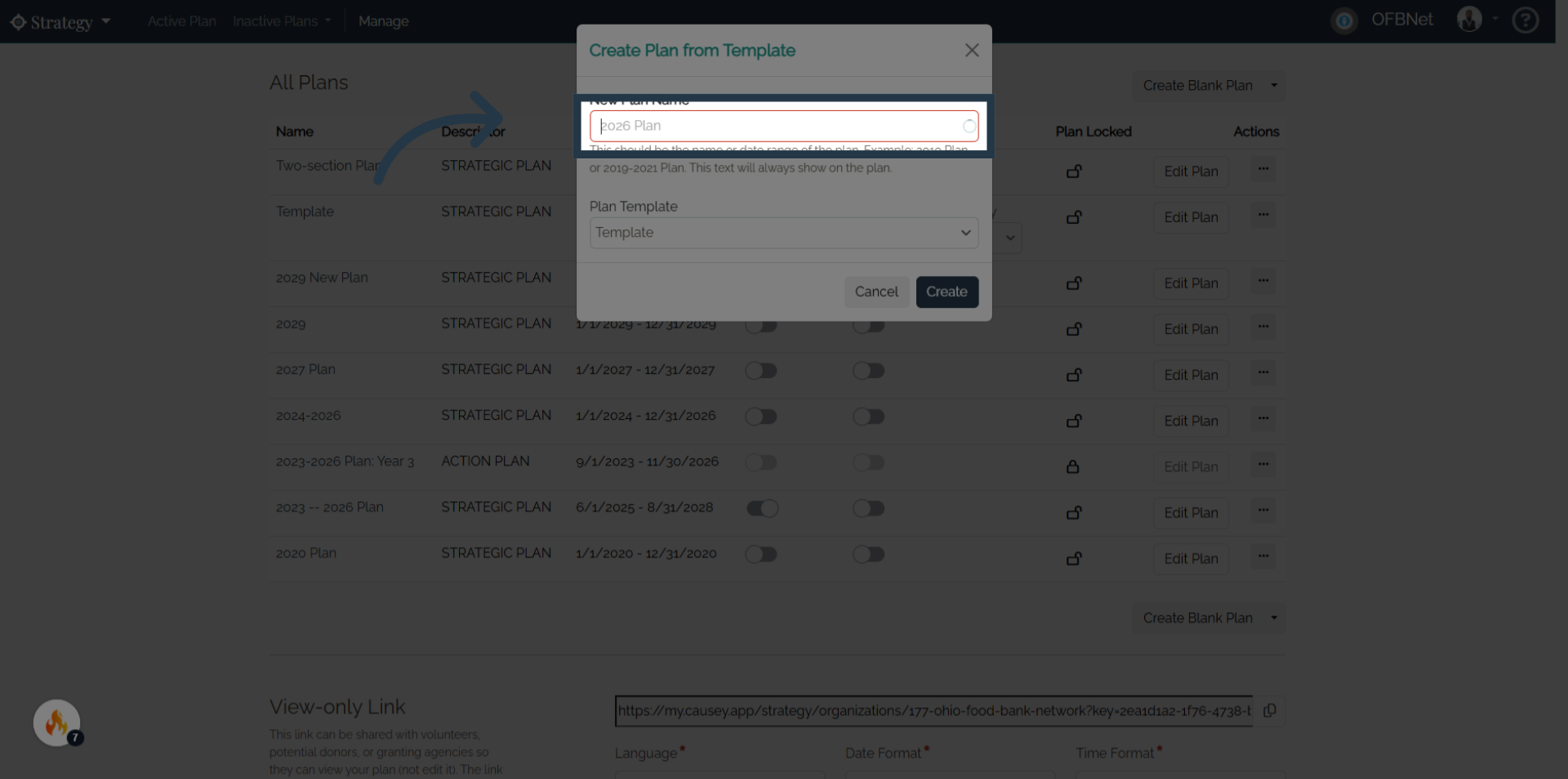1568x779 pixels.
Task: Click the unlock icon for 2023 -- 2026 Plan
Action: point(1074,513)
